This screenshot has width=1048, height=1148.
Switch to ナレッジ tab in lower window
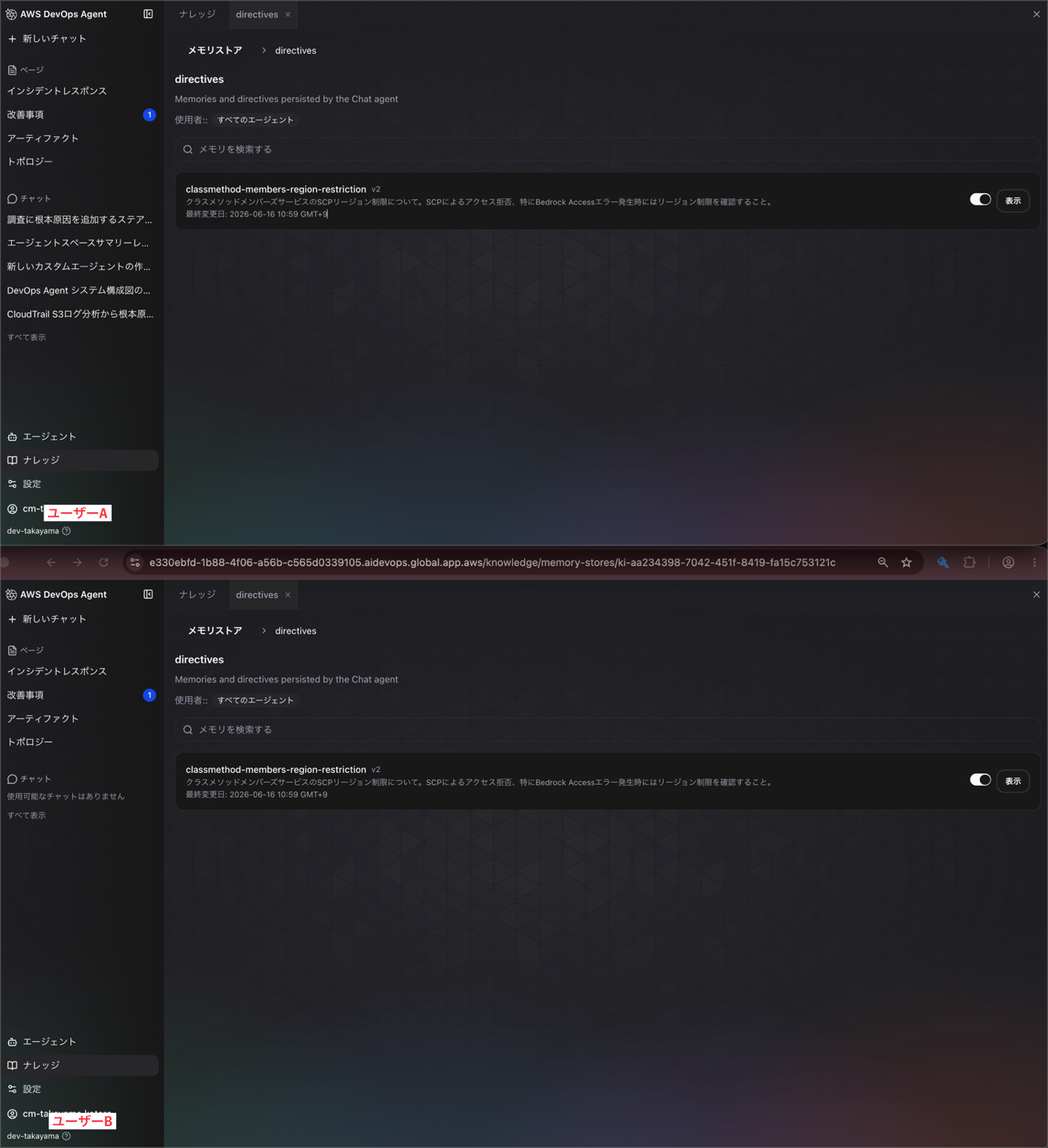[198, 595]
